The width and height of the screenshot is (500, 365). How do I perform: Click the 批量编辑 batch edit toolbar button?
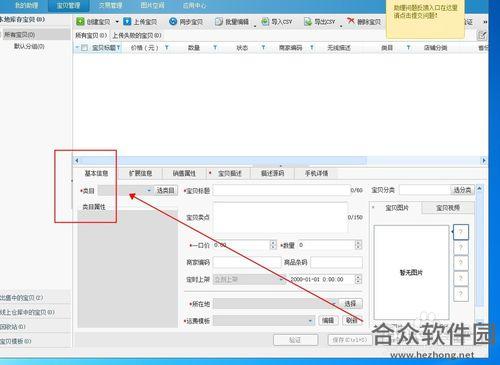[232, 22]
